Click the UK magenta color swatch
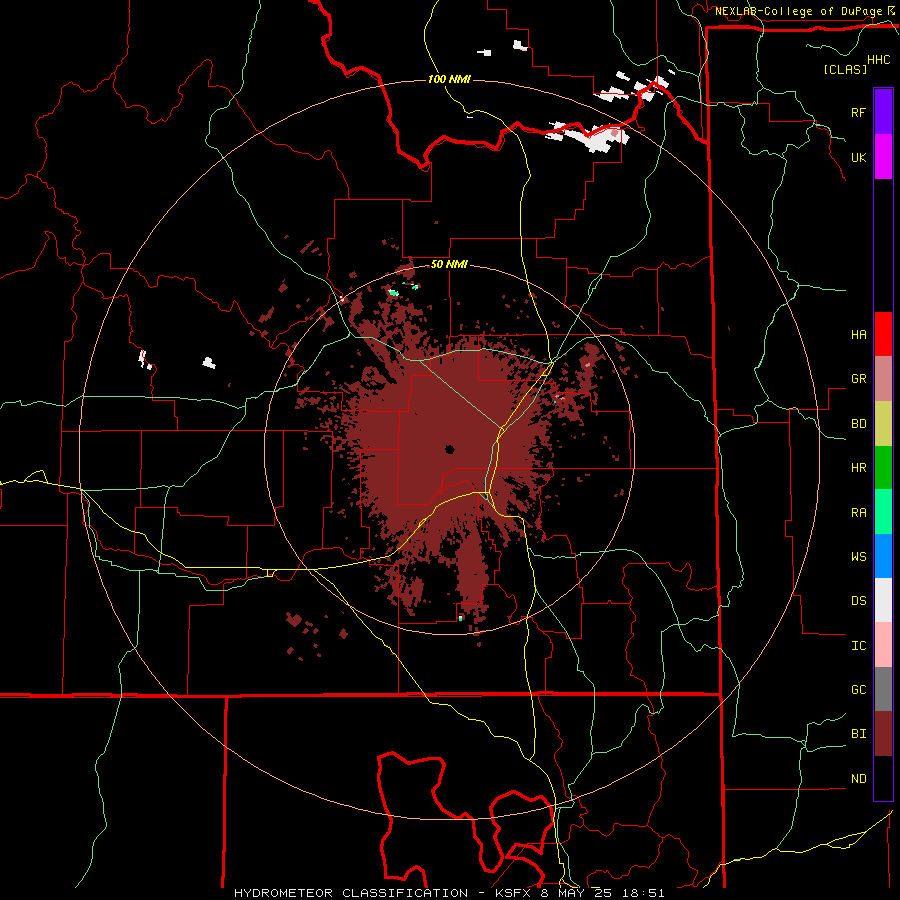Image resolution: width=900 pixels, height=900 pixels. click(x=883, y=157)
